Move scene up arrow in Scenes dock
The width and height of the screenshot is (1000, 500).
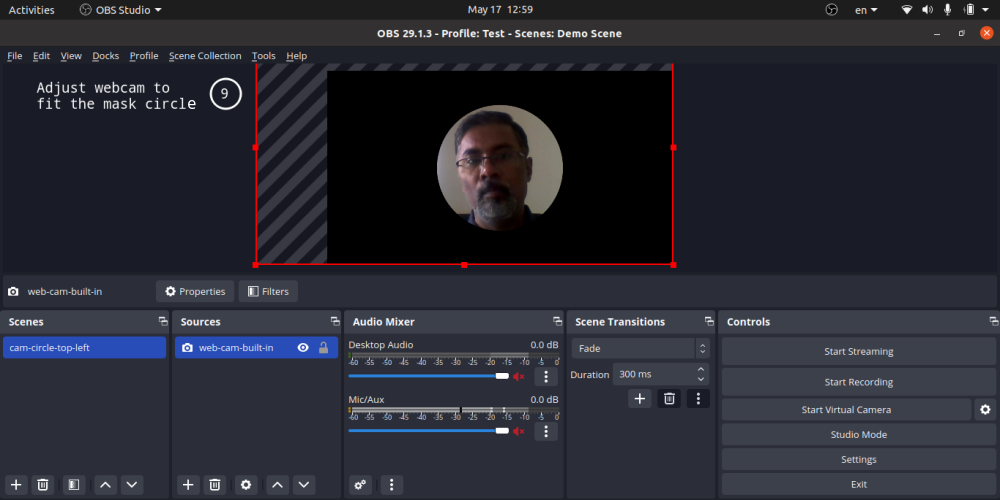click(106, 485)
